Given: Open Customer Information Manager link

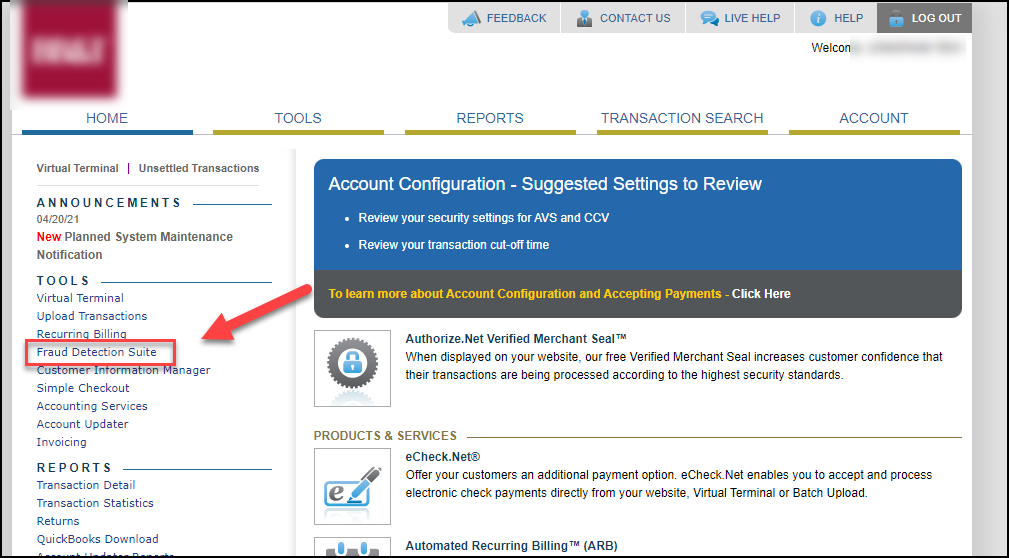Looking at the screenshot, I should tap(124, 370).
